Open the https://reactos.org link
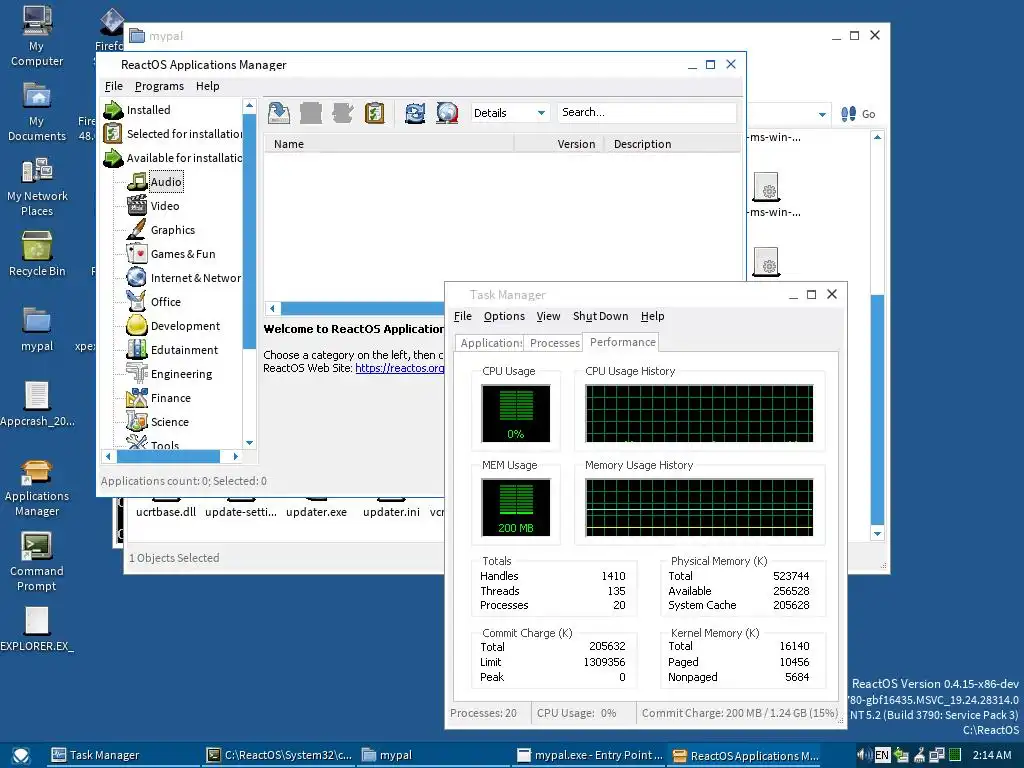This screenshot has width=1024, height=768. coord(400,368)
